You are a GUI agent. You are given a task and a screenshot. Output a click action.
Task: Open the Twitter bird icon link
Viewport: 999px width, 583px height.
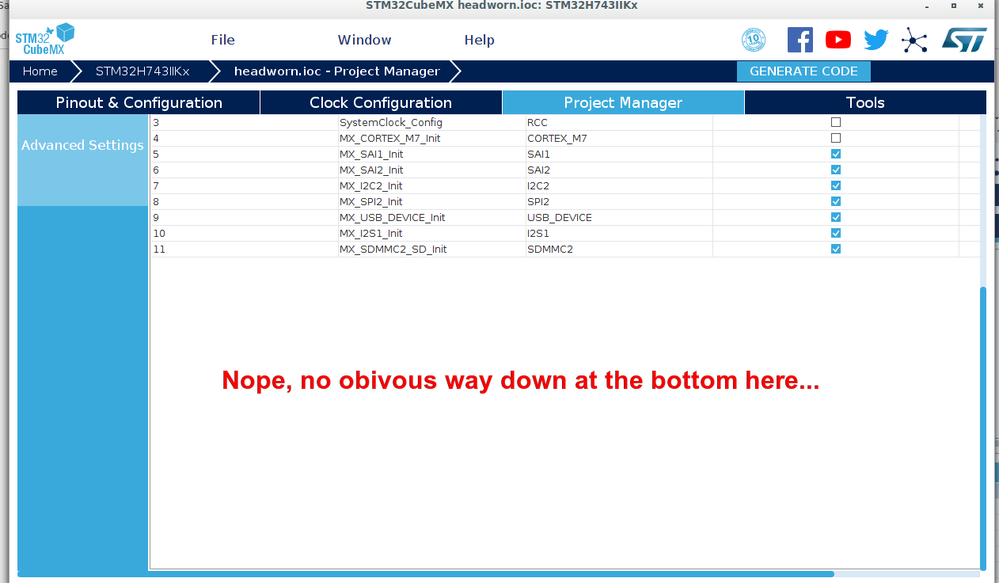[876, 40]
